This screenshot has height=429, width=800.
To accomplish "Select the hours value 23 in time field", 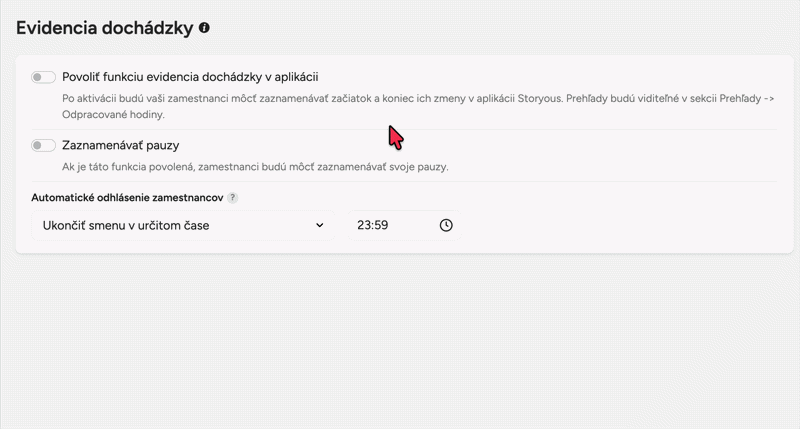I will click(363, 226).
